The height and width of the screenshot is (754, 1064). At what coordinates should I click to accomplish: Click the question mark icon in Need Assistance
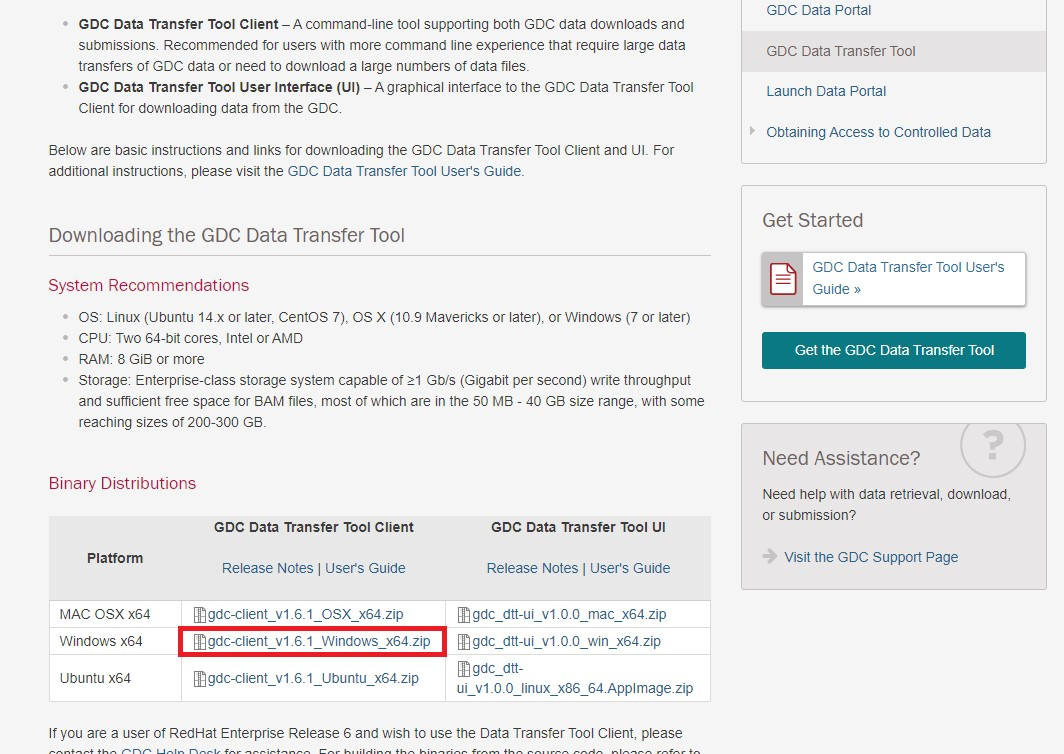[x=993, y=446]
